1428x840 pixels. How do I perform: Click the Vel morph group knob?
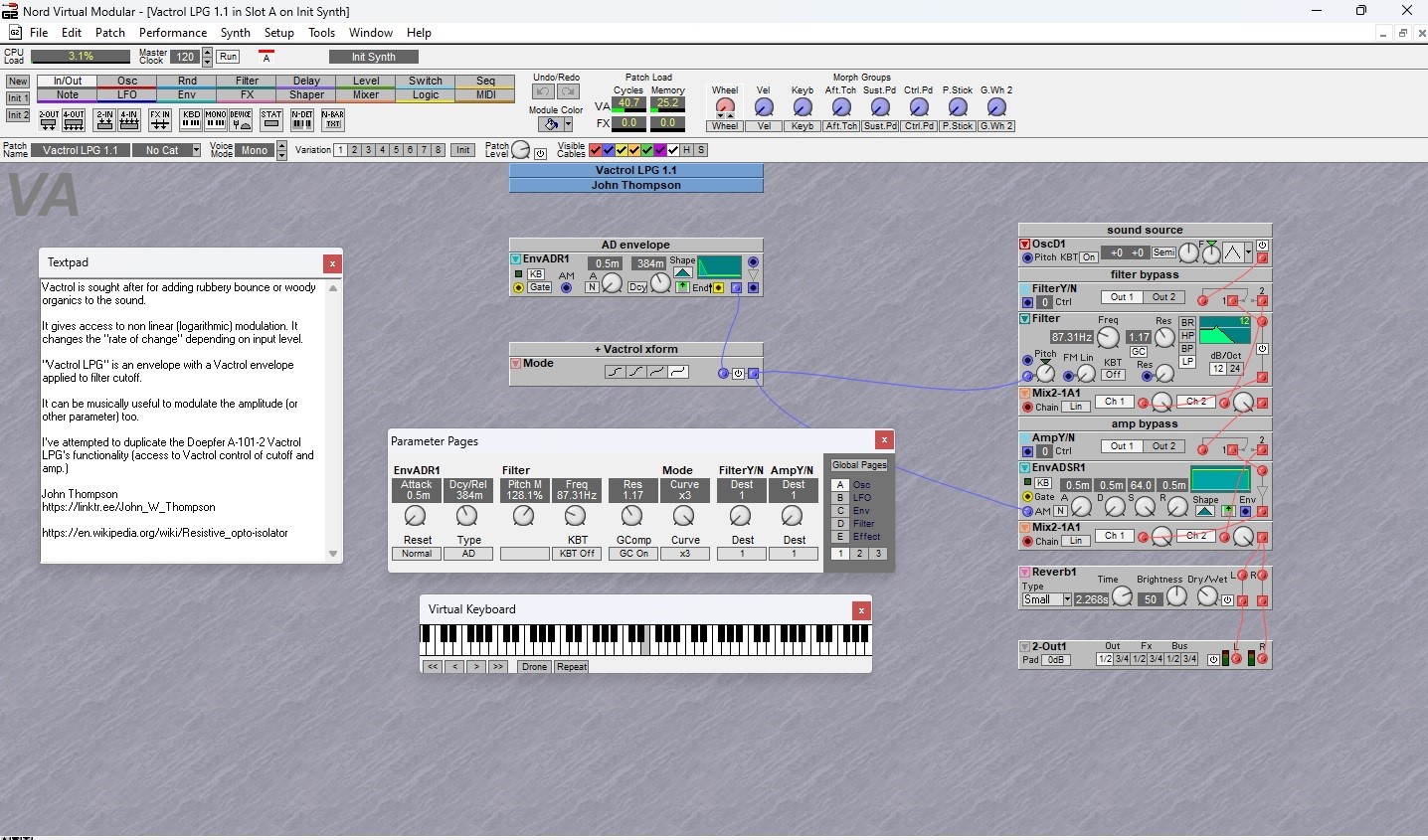(x=764, y=106)
